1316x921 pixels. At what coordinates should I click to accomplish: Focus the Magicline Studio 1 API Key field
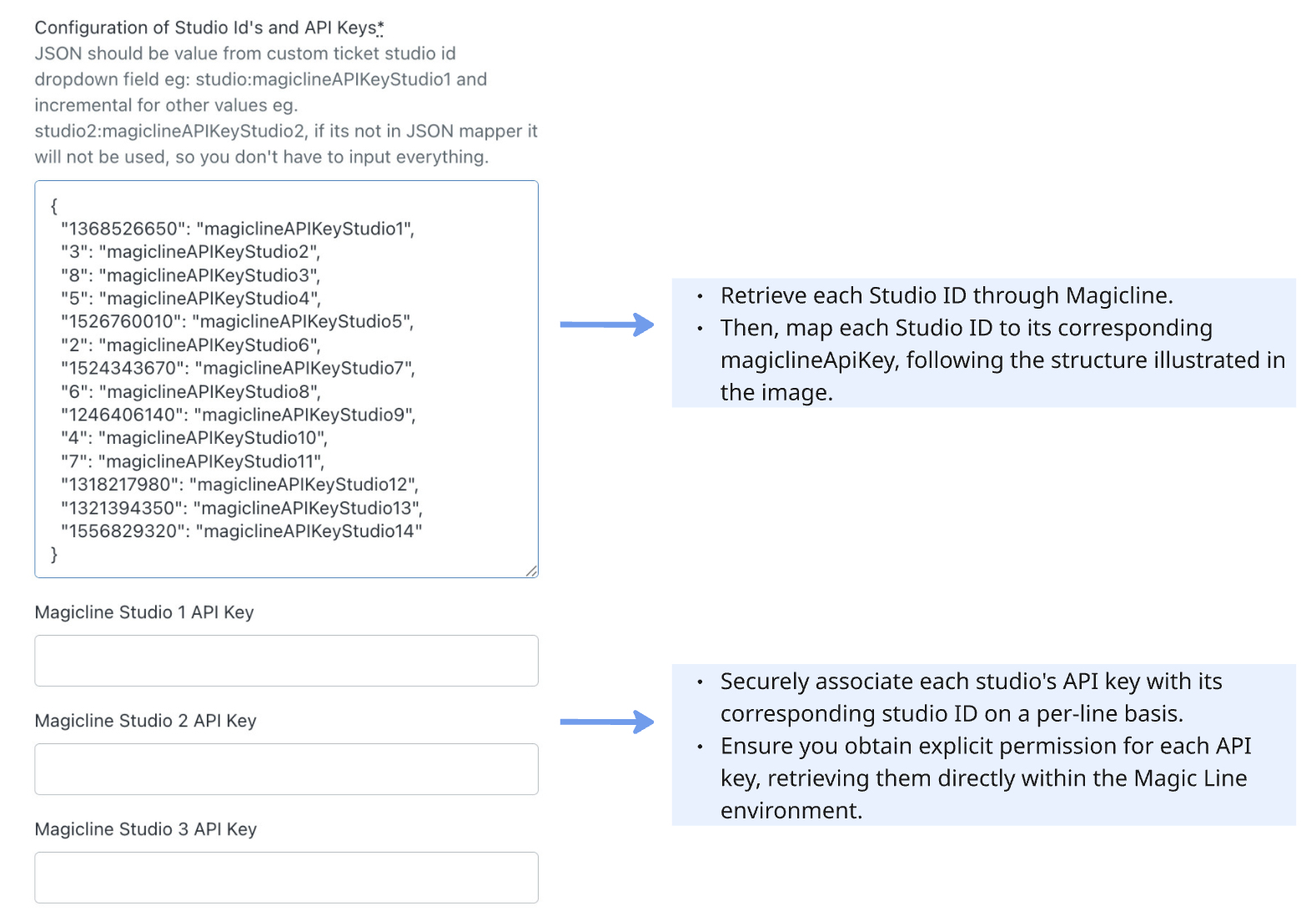click(286, 661)
